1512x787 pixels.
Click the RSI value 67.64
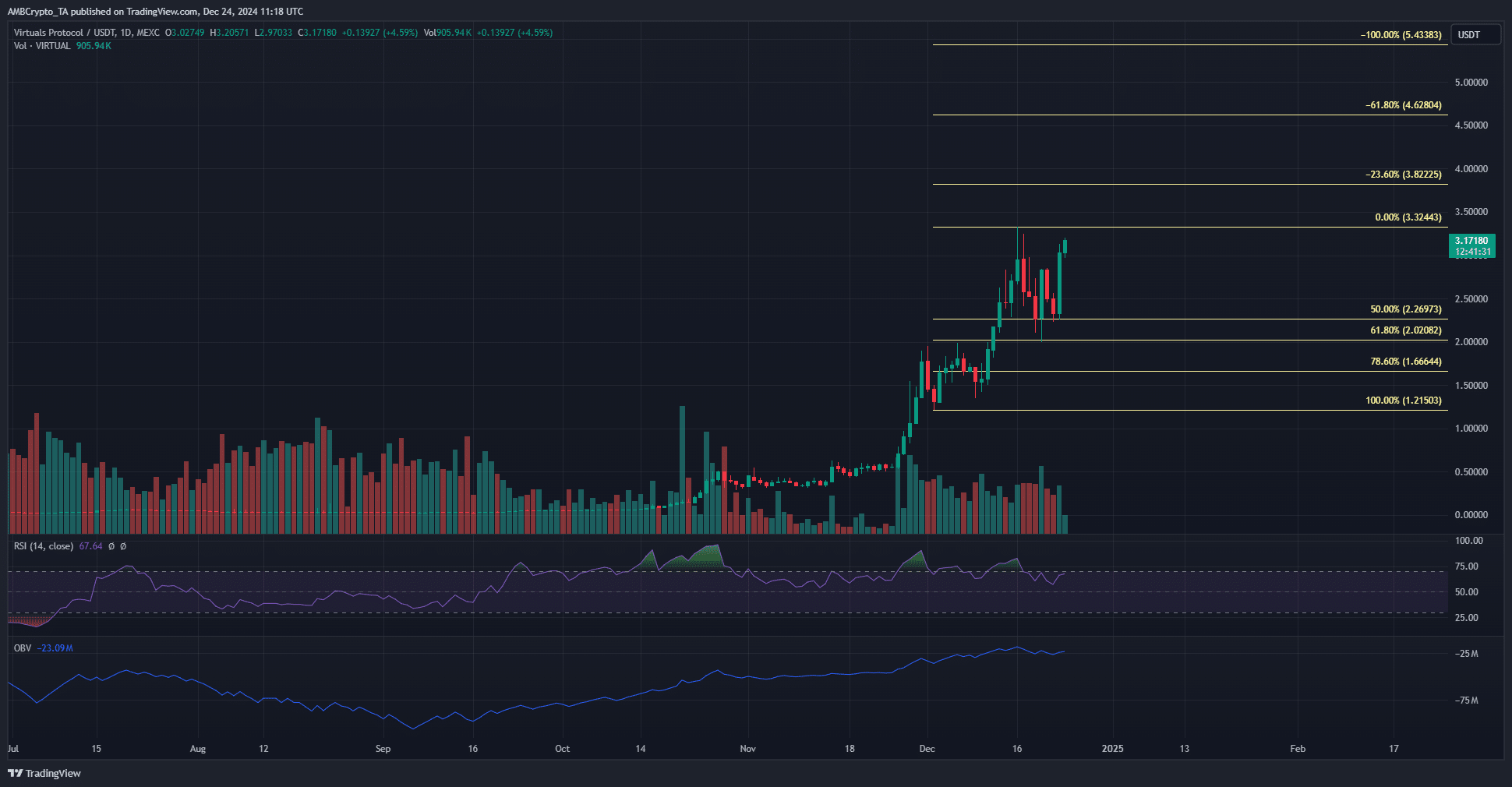click(91, 546)
